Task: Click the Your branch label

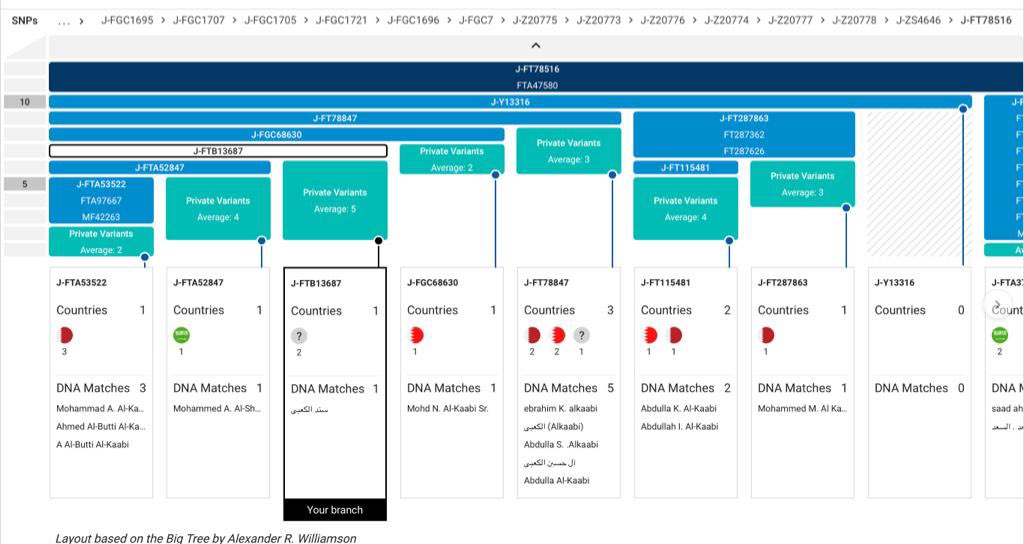Action: (x=335, y=510)
